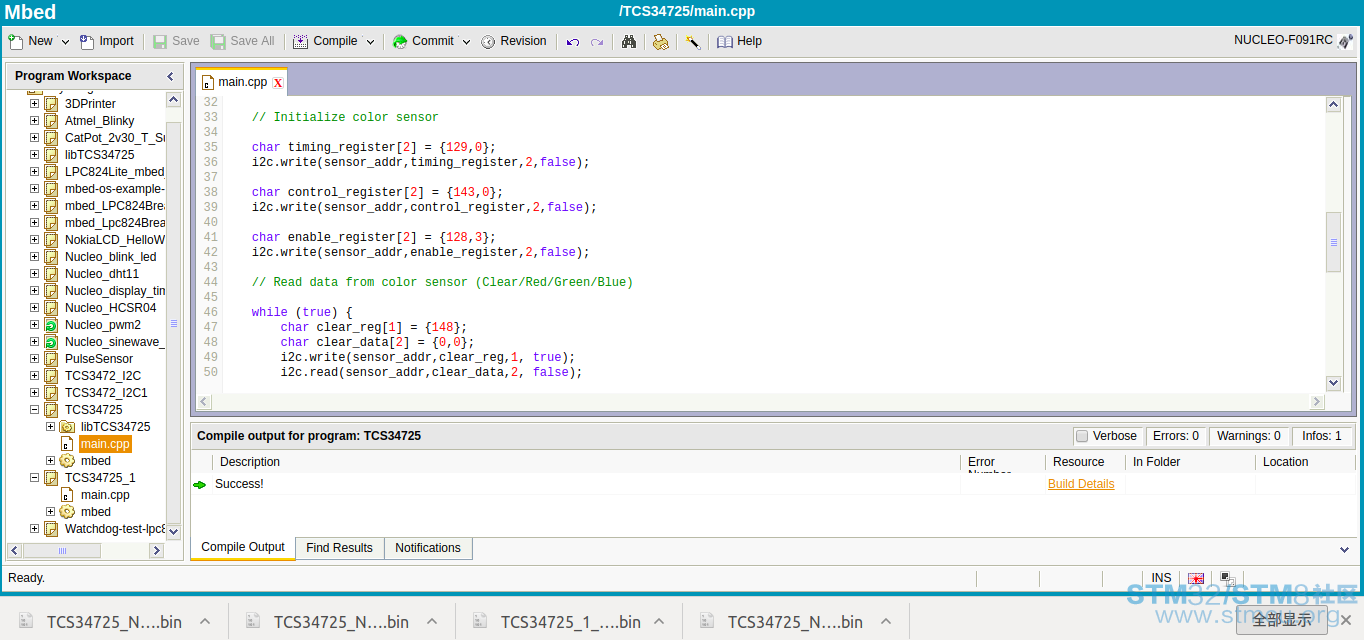Close the main.cpp editor tab
This screenshot has width=1364, height=640.
point(278,83)
